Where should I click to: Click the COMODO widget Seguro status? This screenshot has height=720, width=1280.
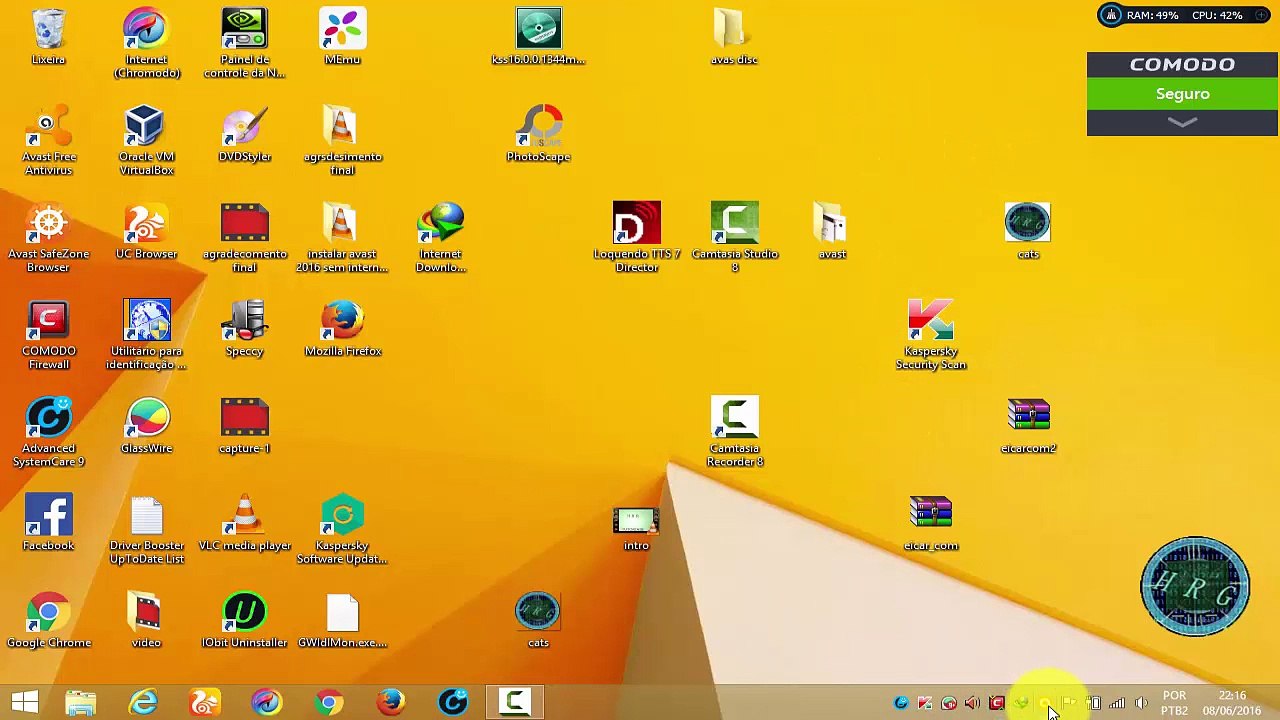coord(1182,94)
